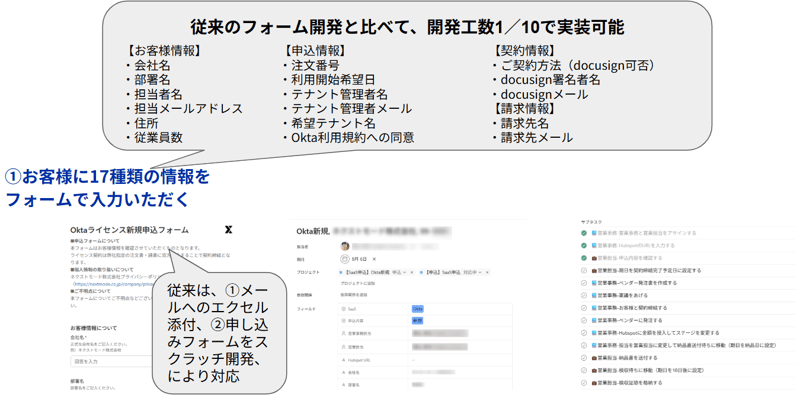
Task: Click the X logo on the Okta application form
Action: 229,230
